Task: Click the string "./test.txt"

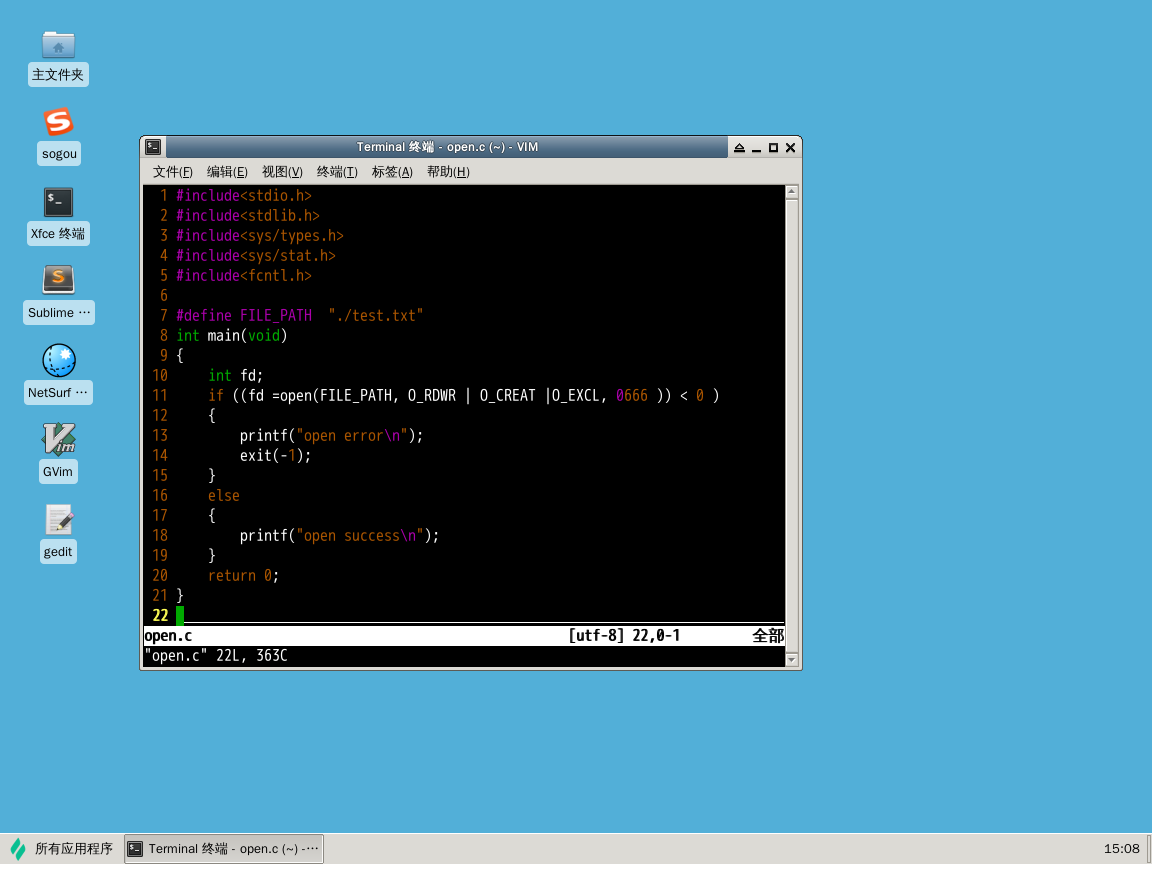Action: click(x=375, y=315)
